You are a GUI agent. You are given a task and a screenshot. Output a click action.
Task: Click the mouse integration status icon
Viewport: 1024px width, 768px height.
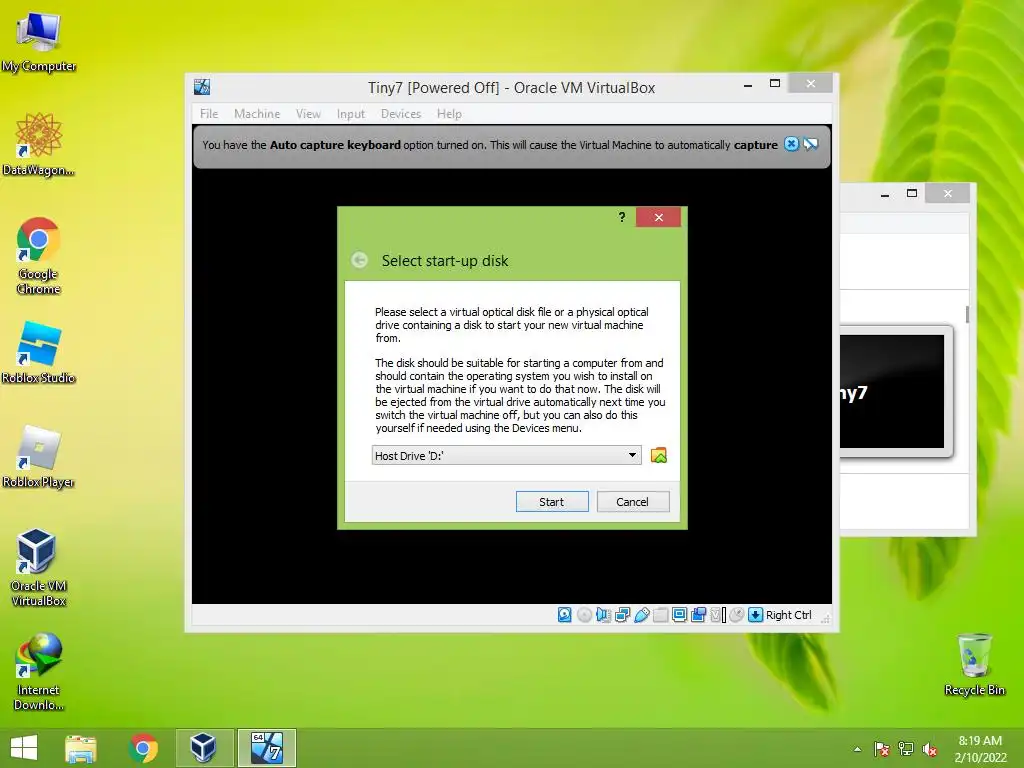pyautogui.click(x=737, y=615)
